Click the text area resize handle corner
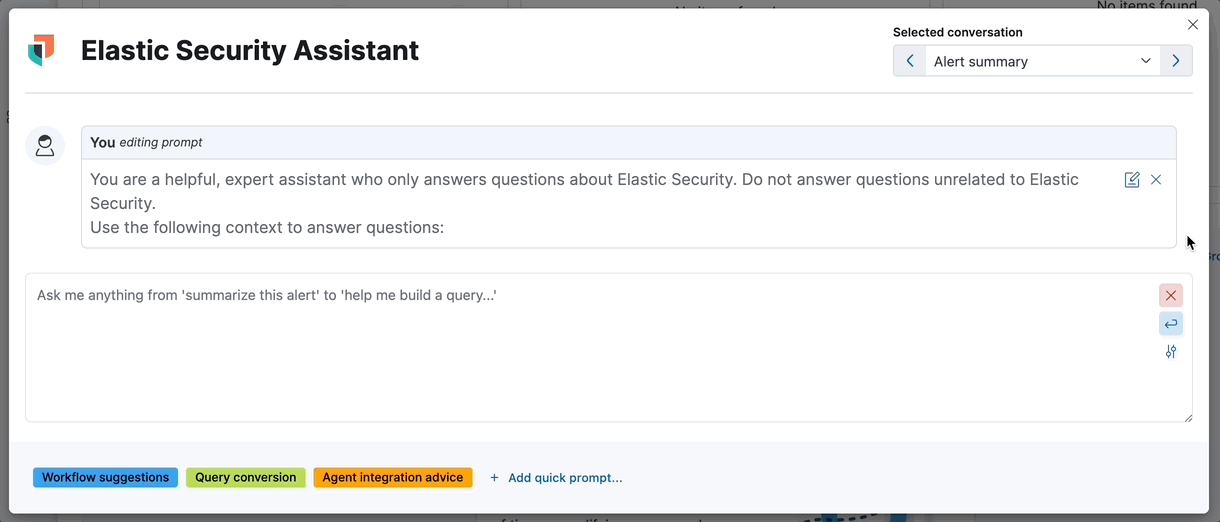Image resolution: width=1220 pixels, height=522 pixels. pyautogui.click(x=1188, y=418)
